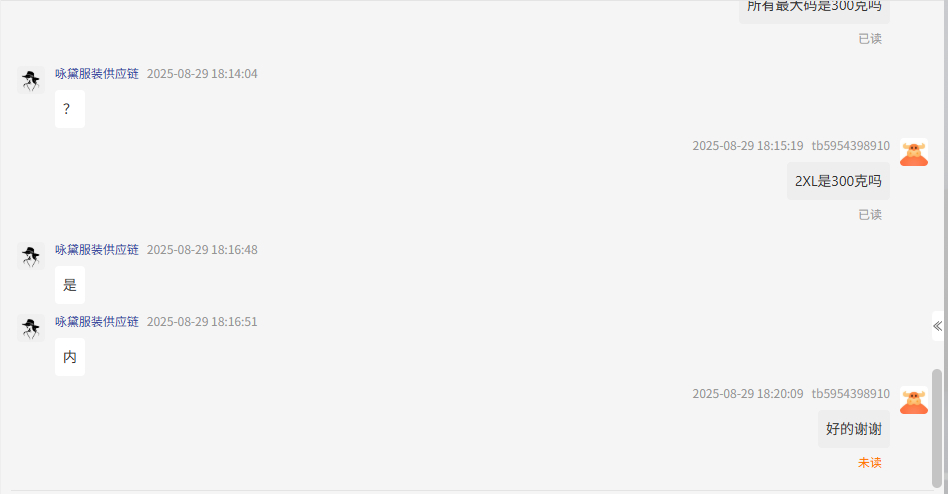Click username tb5954398910 at 18:20:09

[x=851, y=394]
